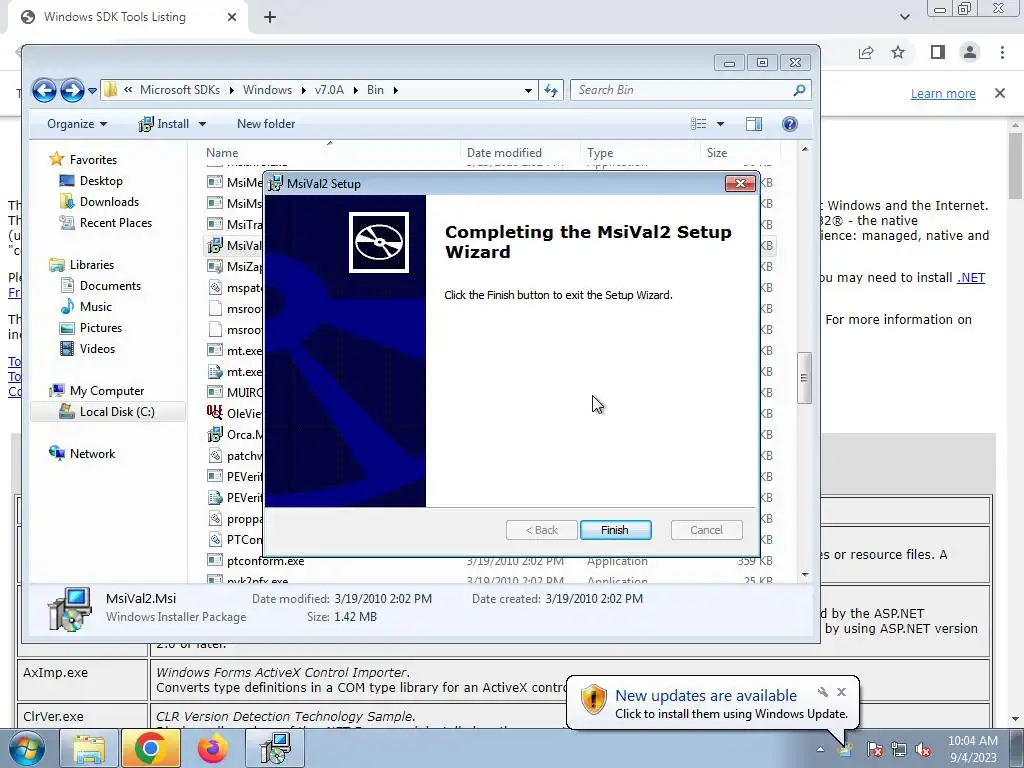Open the Install dropdown arrow
Image resolution: width=1024 pixels, height=768 pixels.
pos(202,123)
